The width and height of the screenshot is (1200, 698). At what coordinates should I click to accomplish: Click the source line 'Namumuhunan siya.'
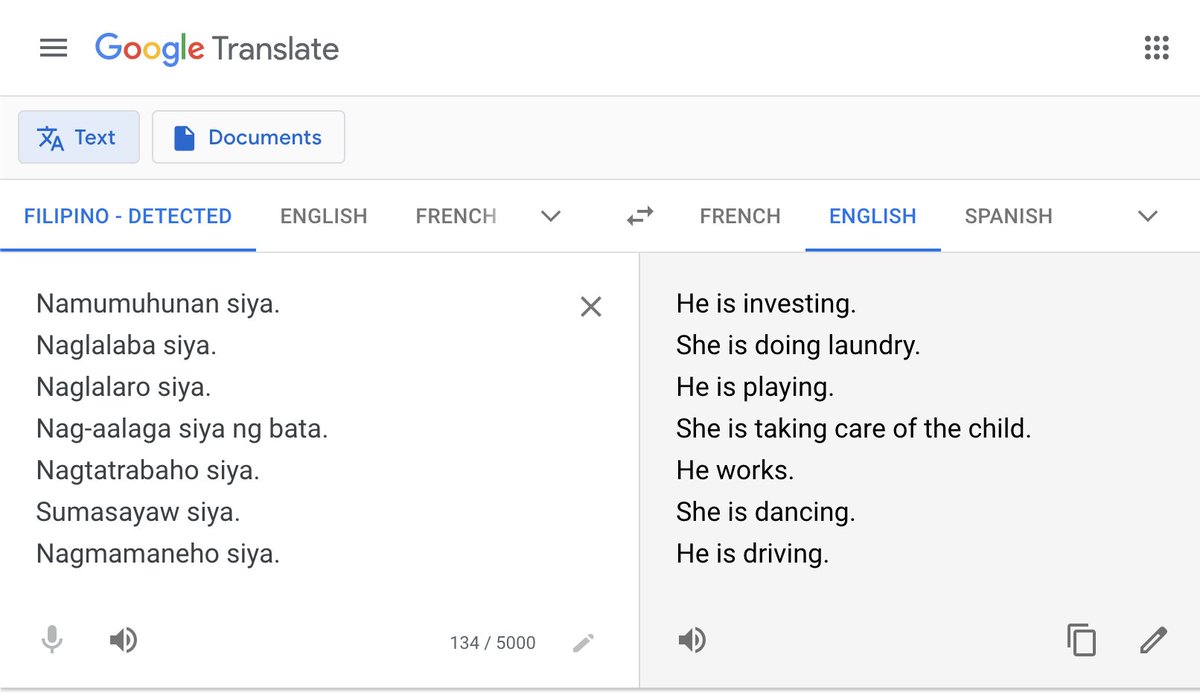tap(158, 303)
